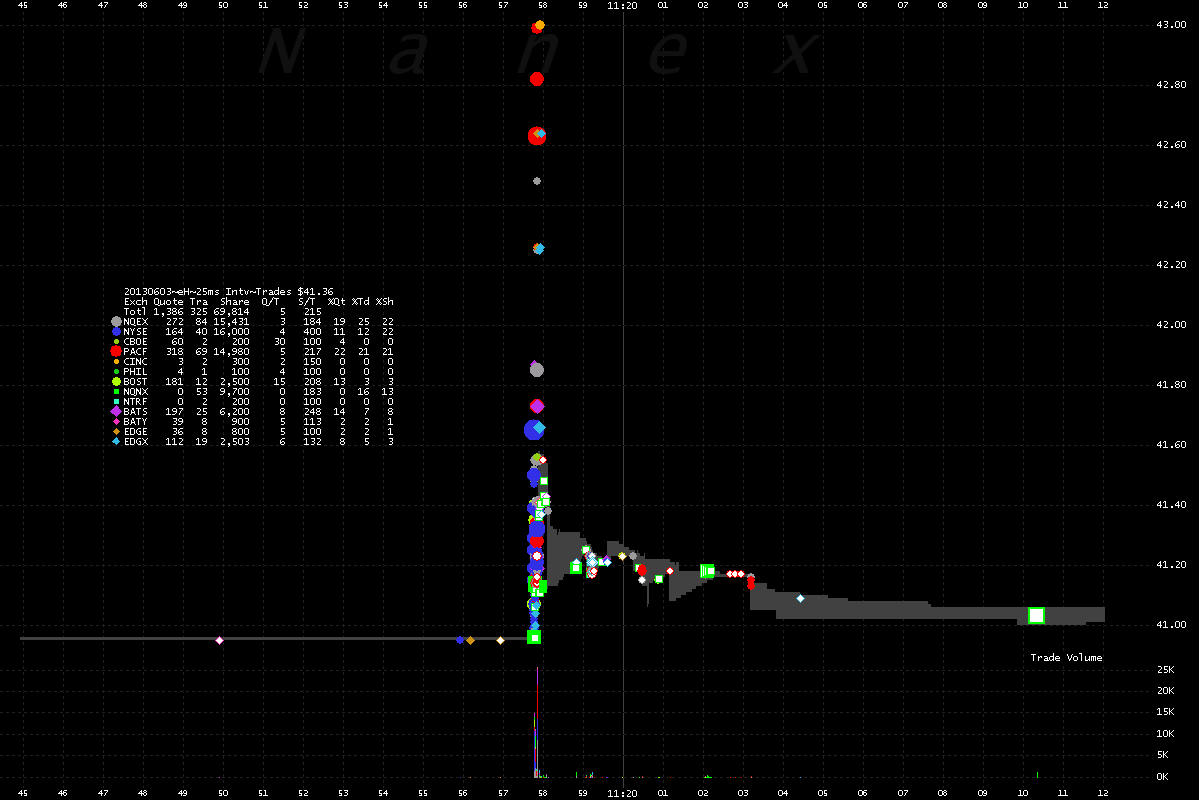The image size is (1199, 800).
Task: Click the '41.20' price axis label
Action: [1171, 564]
